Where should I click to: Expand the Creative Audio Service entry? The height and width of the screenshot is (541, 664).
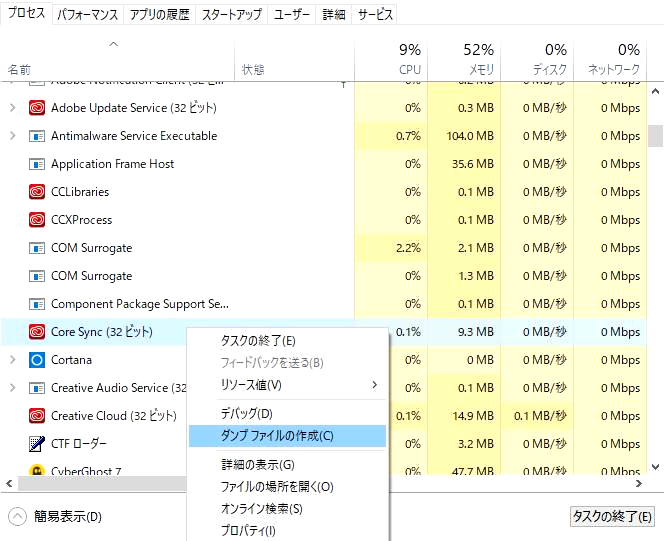point(13,388)
